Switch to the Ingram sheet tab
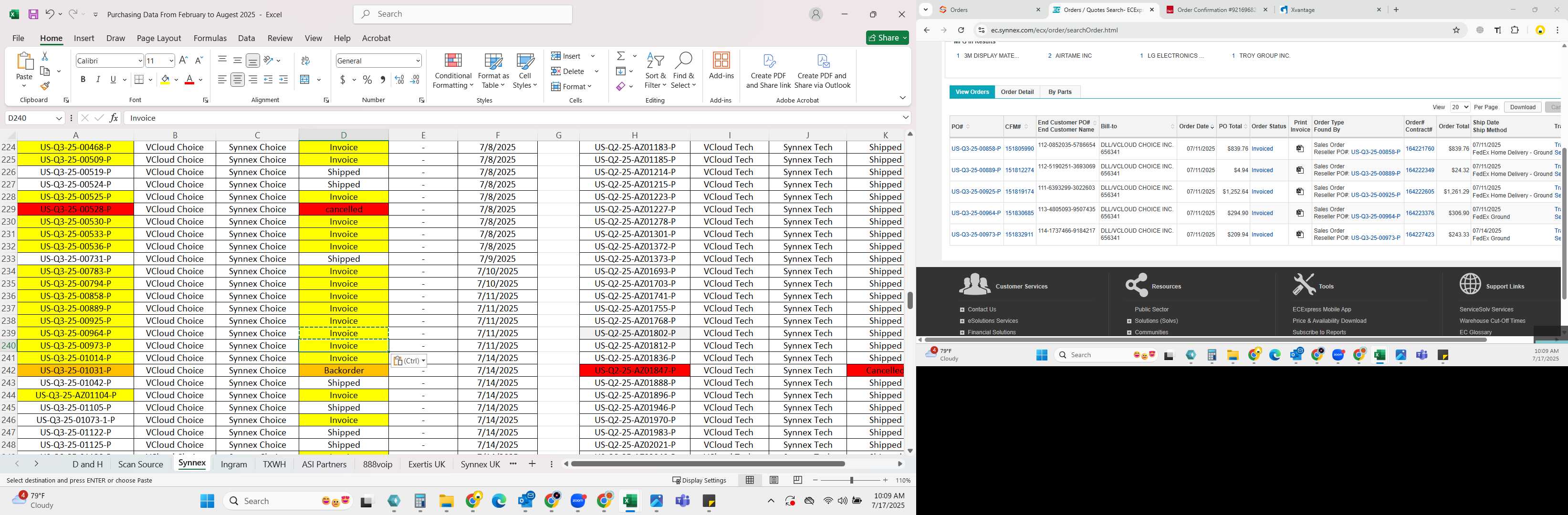This screenshot has width=1568, height=515. tap(234, 464)
